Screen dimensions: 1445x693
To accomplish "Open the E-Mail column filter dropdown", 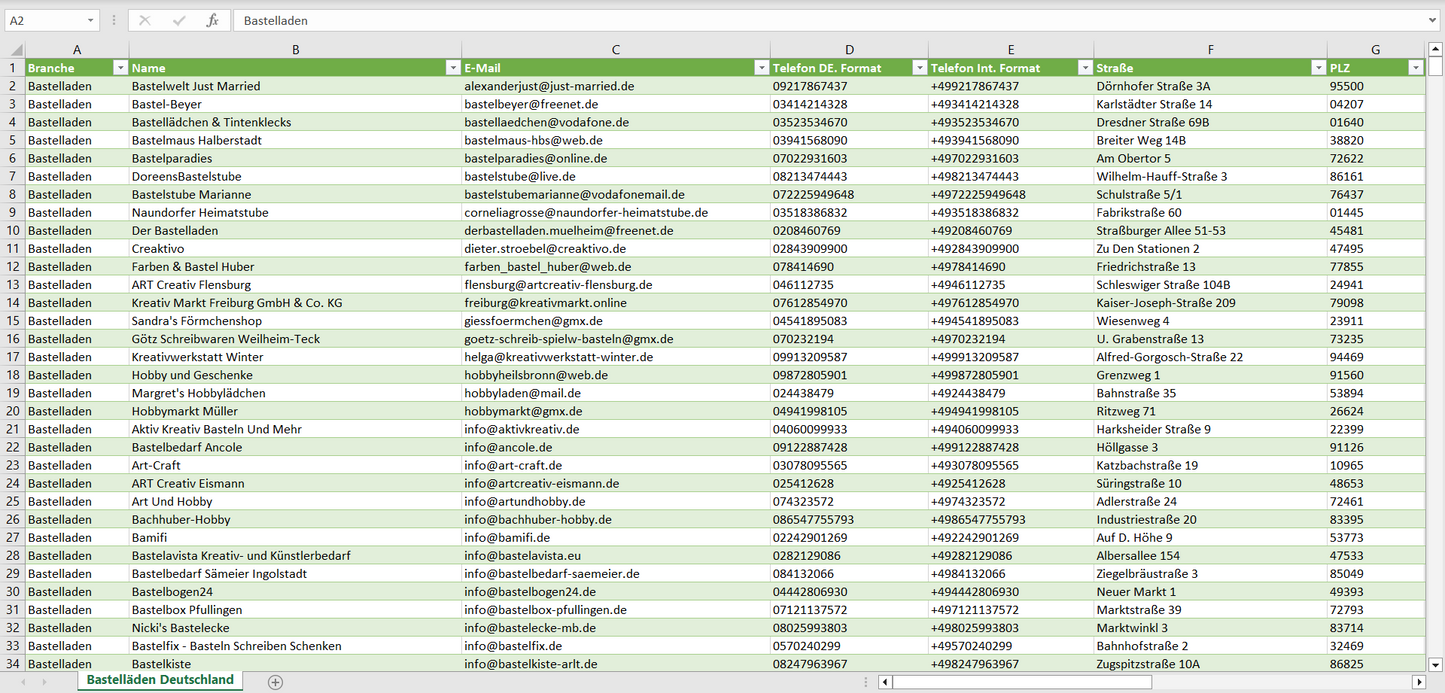I will click(x=760, y=68).
